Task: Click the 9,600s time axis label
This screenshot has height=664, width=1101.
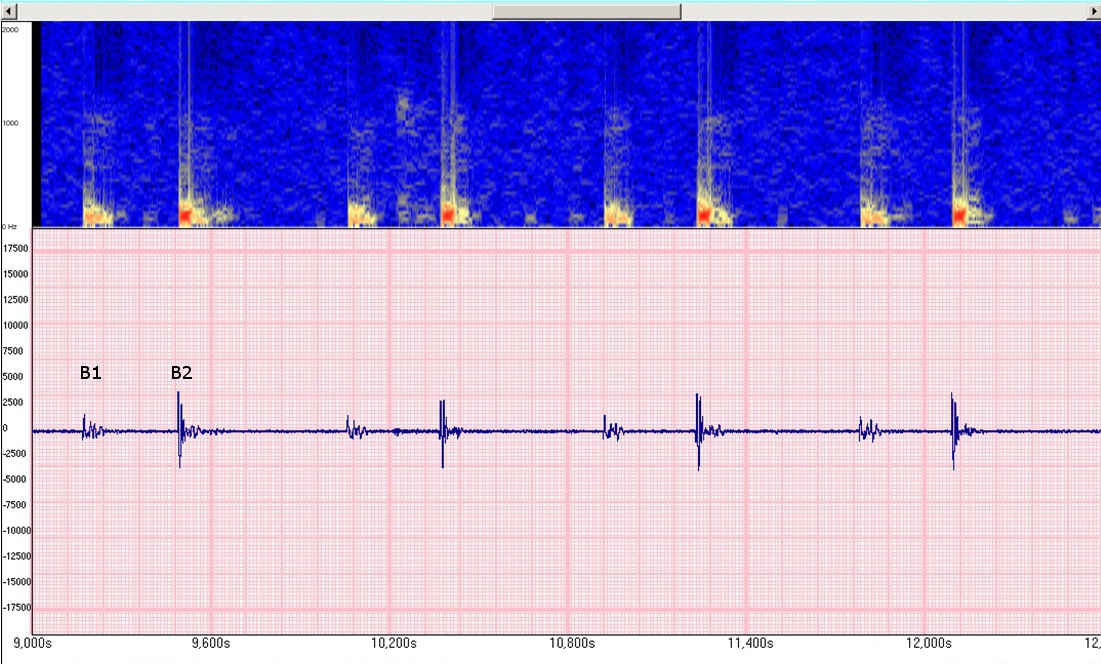Action: 210,641
